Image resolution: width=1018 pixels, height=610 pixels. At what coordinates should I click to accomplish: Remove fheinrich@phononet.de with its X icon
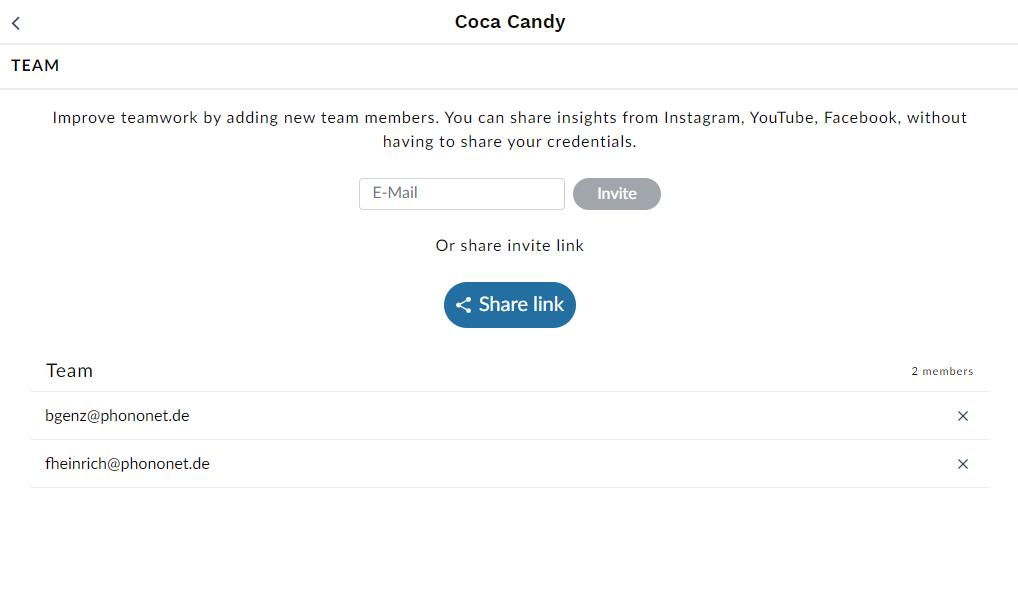963,464
